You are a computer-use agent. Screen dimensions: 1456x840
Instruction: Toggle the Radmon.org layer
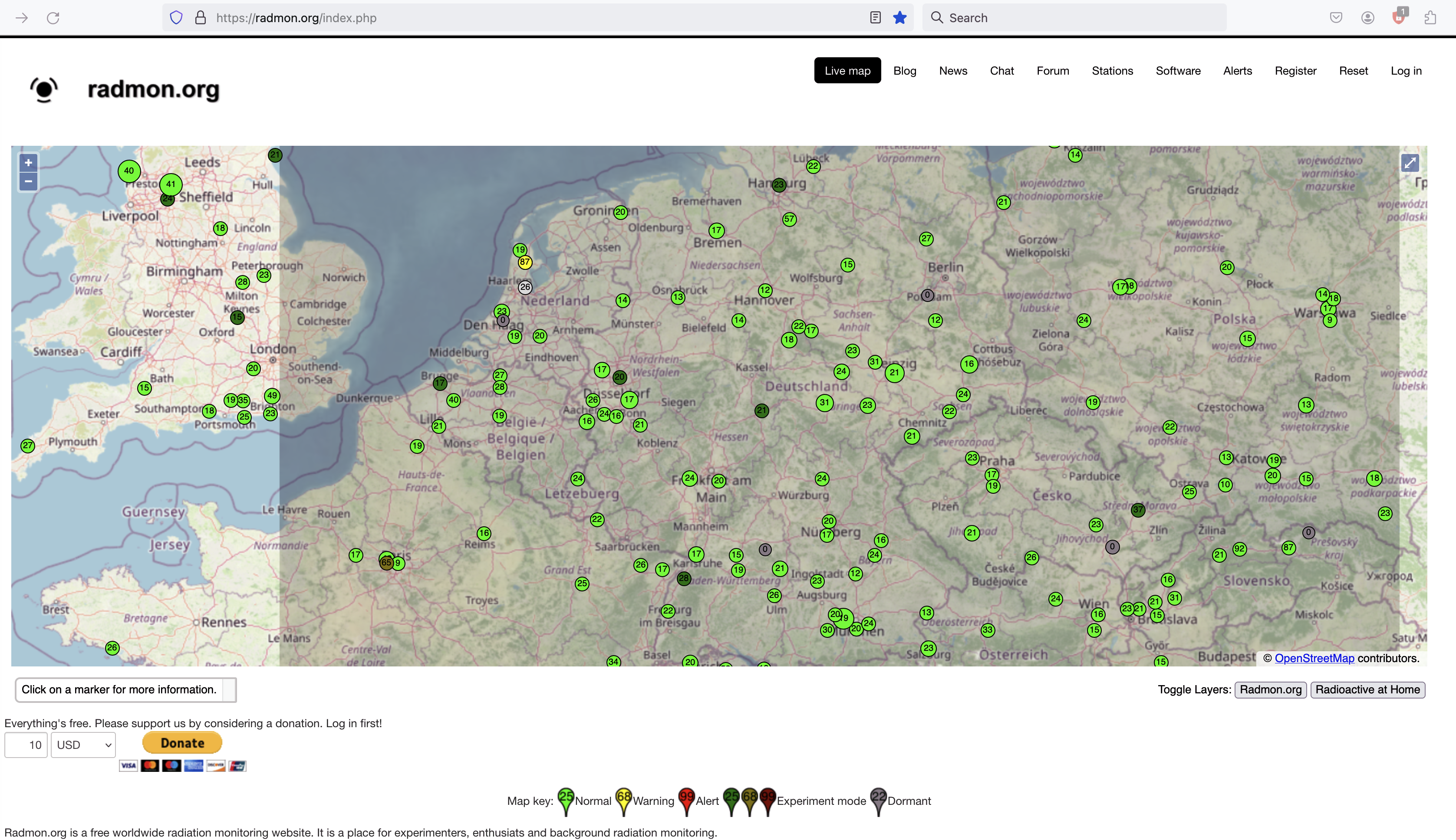[x=1270, y=689]
